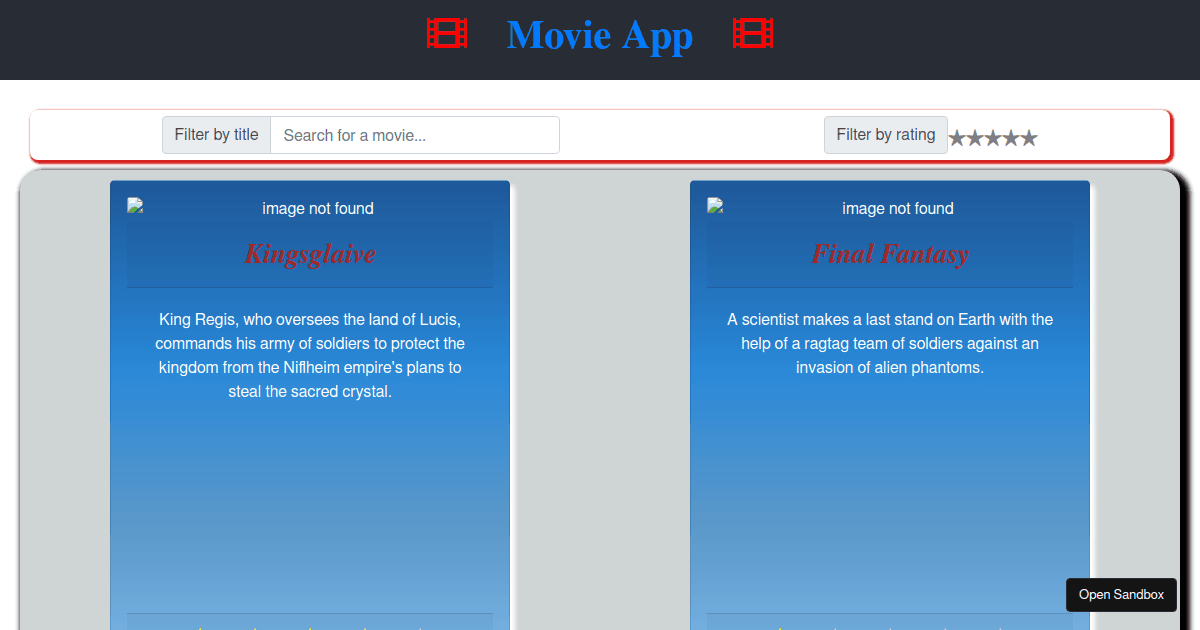Screen dimensions: 1200x630
Task: Click the film icon left of Movie App
Action: click(x=447, y=34)
